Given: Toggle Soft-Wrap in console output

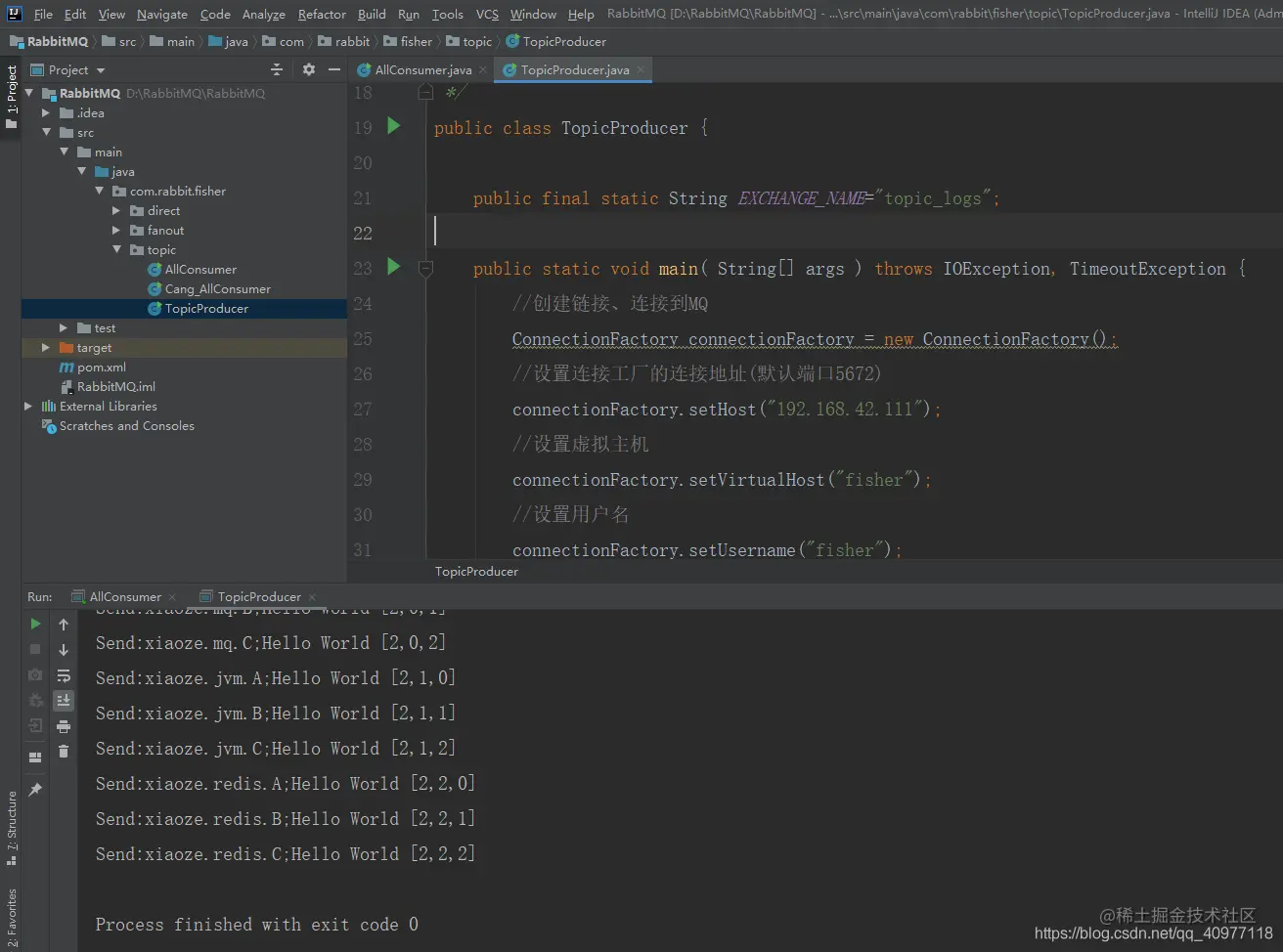Looking at the screenshot, I should [x=64, y=674].
